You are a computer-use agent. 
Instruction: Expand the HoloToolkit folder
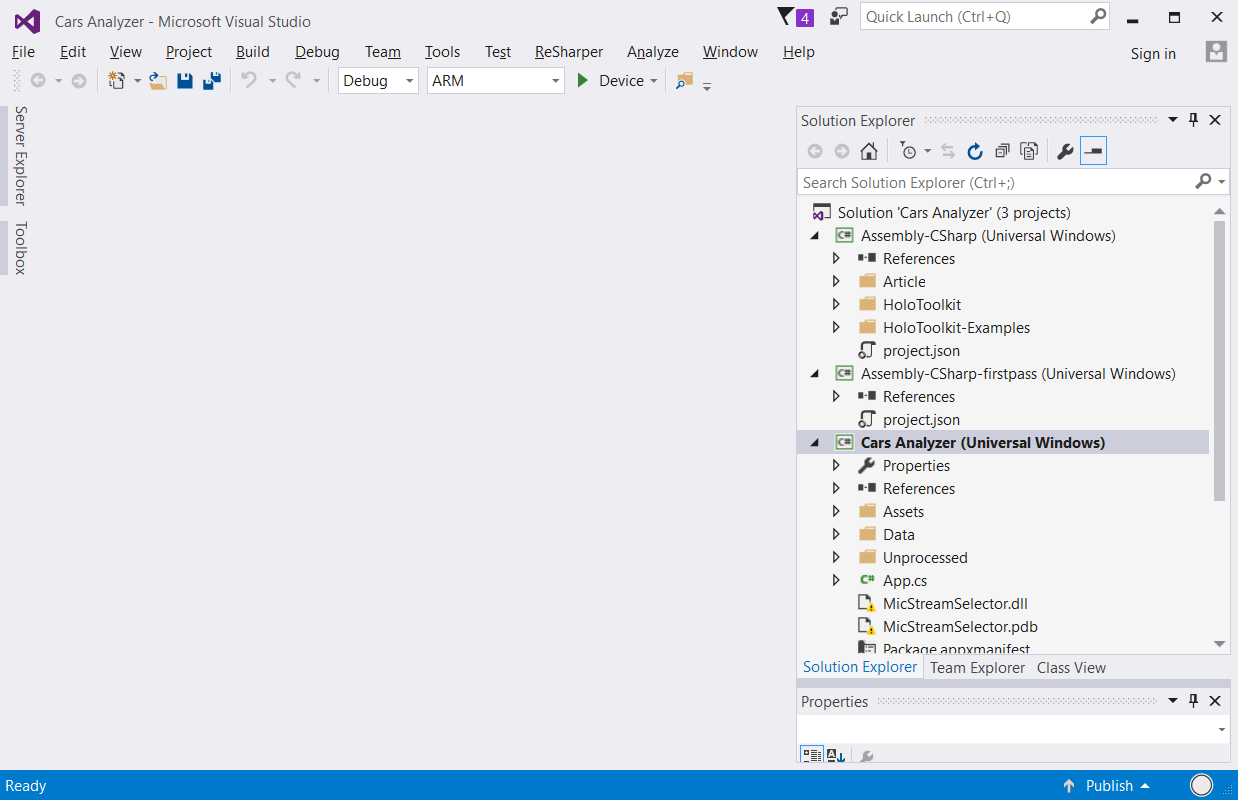(837, 305)
